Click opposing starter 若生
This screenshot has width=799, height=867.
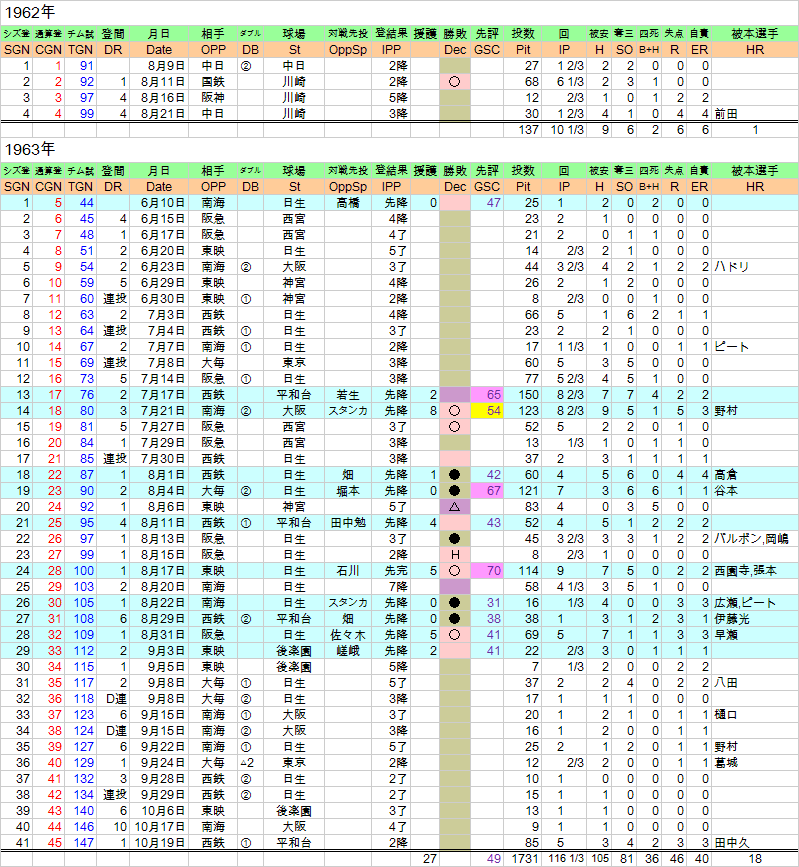tap(348, 395)
